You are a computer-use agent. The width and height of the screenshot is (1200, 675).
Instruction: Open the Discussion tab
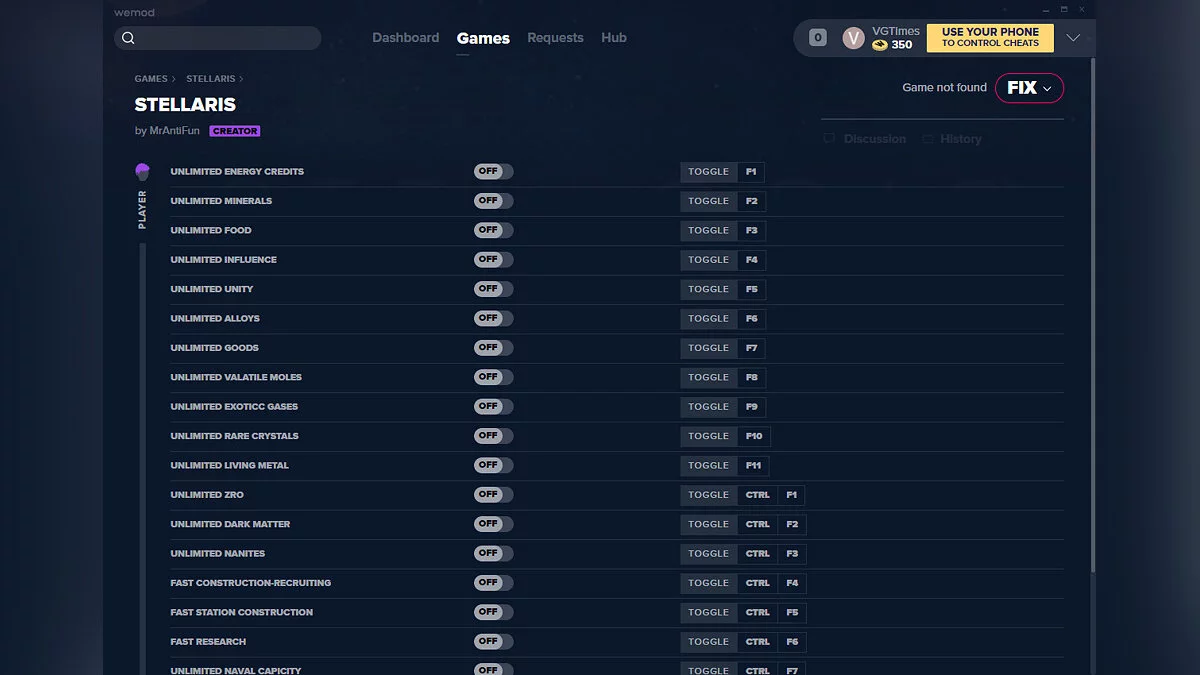(x=874, y=139)
